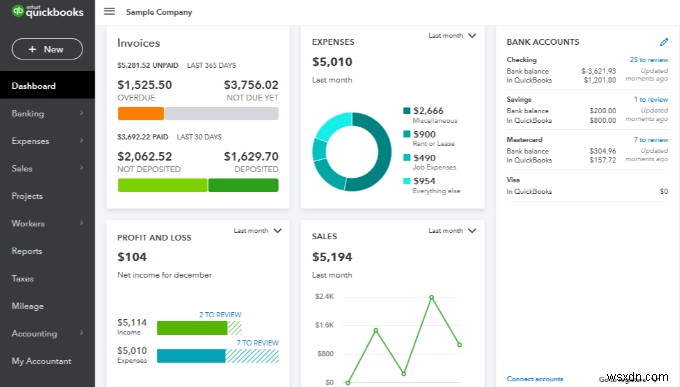Screen dimensions: 680x387
Task: Click the Sample Company title
Action: coord(159,12)
